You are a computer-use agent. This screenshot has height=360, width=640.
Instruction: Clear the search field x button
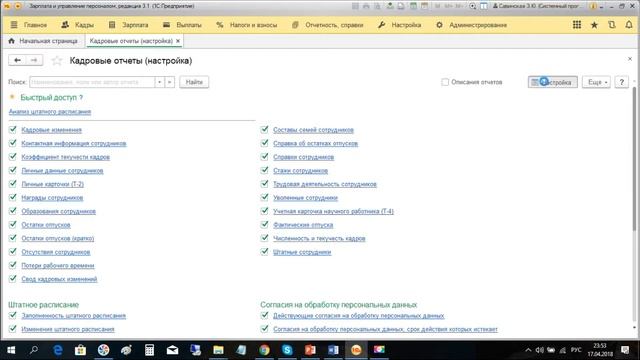[x=169, y=82]
